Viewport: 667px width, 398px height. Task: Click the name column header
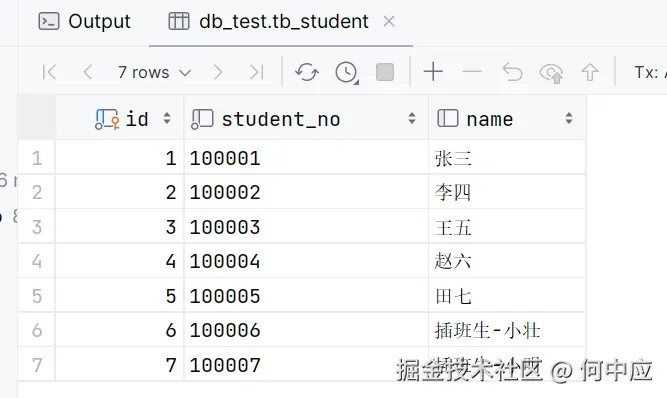coord(507,118)
